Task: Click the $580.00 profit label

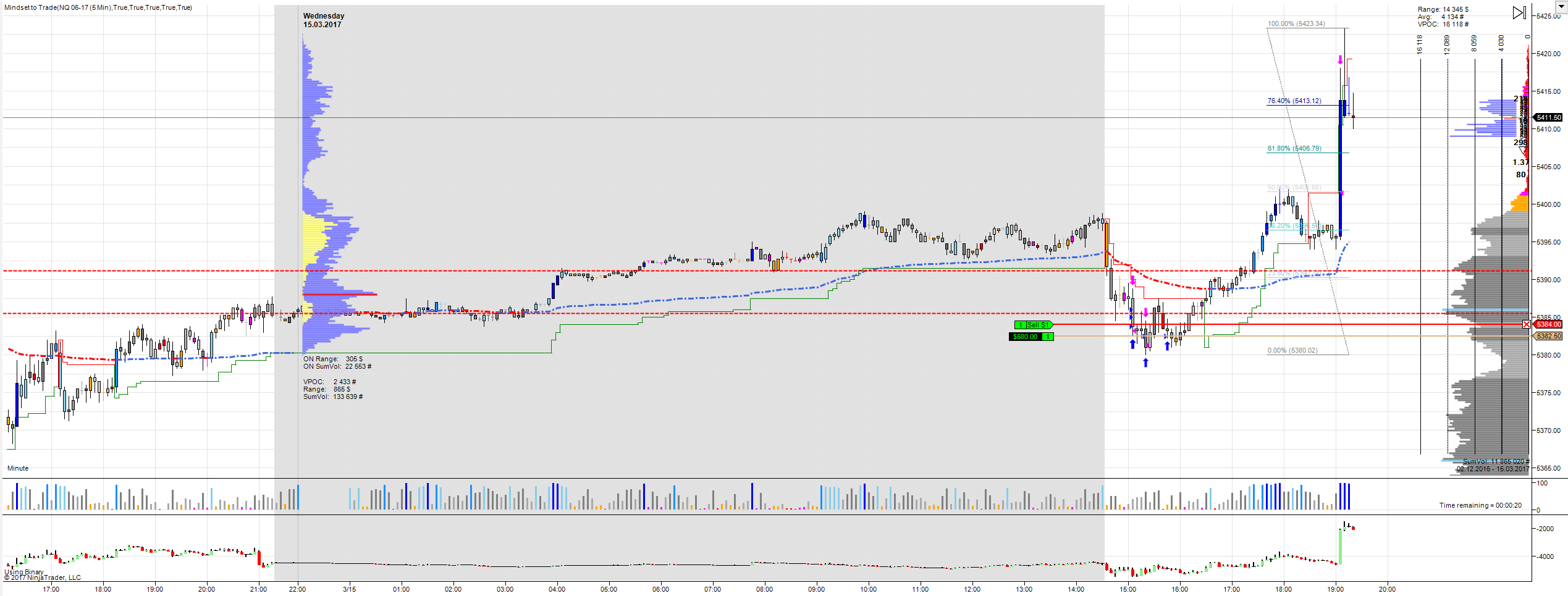Action: coord(1026,337)
